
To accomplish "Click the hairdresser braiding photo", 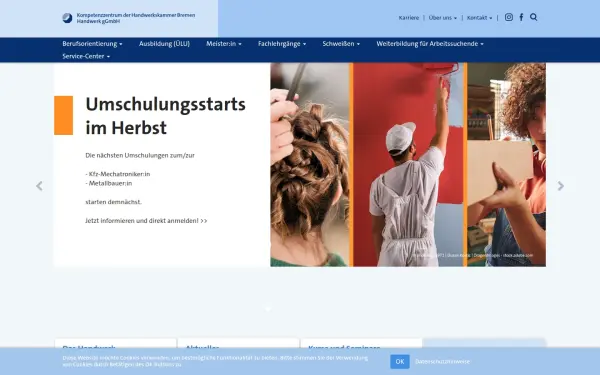I will click(310, 165).
